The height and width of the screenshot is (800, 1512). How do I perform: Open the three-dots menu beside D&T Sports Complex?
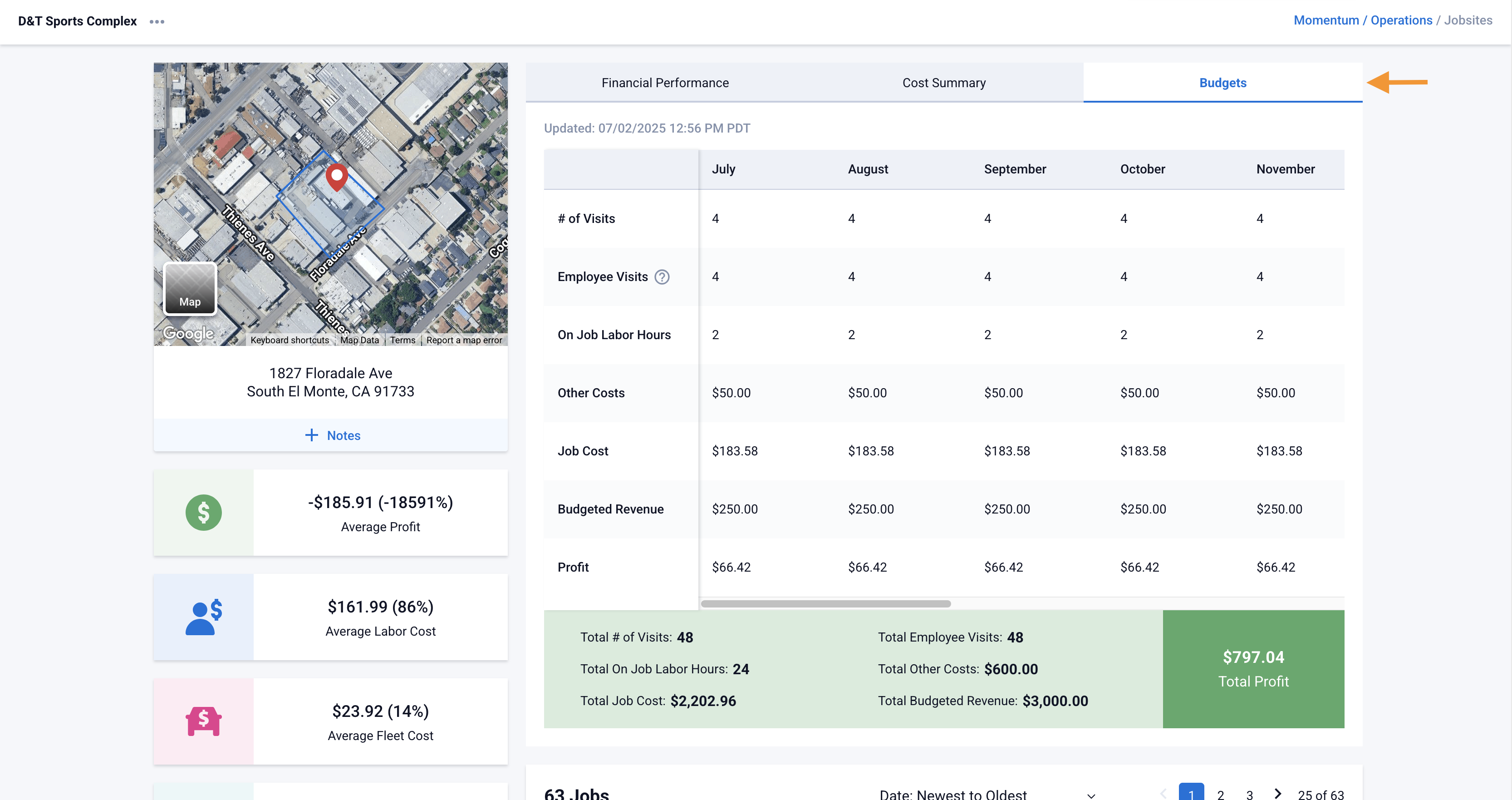tap(157, 22)
